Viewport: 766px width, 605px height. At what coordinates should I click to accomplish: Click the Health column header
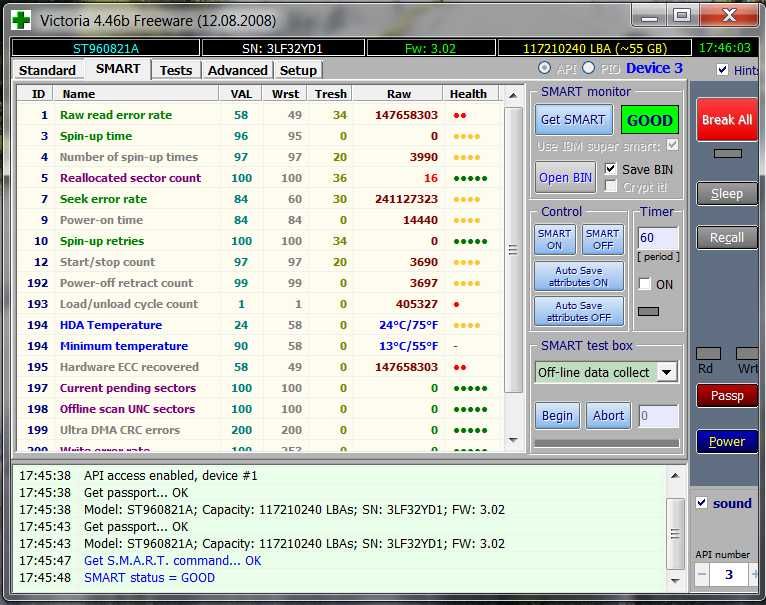click(x=468, y=94)
